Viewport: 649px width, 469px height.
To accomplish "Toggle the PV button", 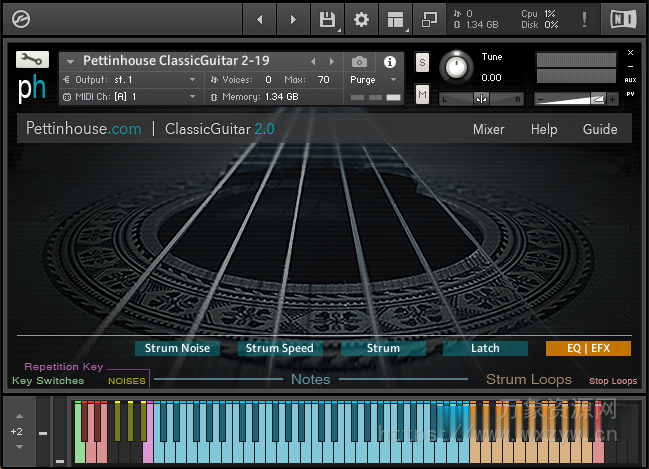I will [x=630, y=94].
